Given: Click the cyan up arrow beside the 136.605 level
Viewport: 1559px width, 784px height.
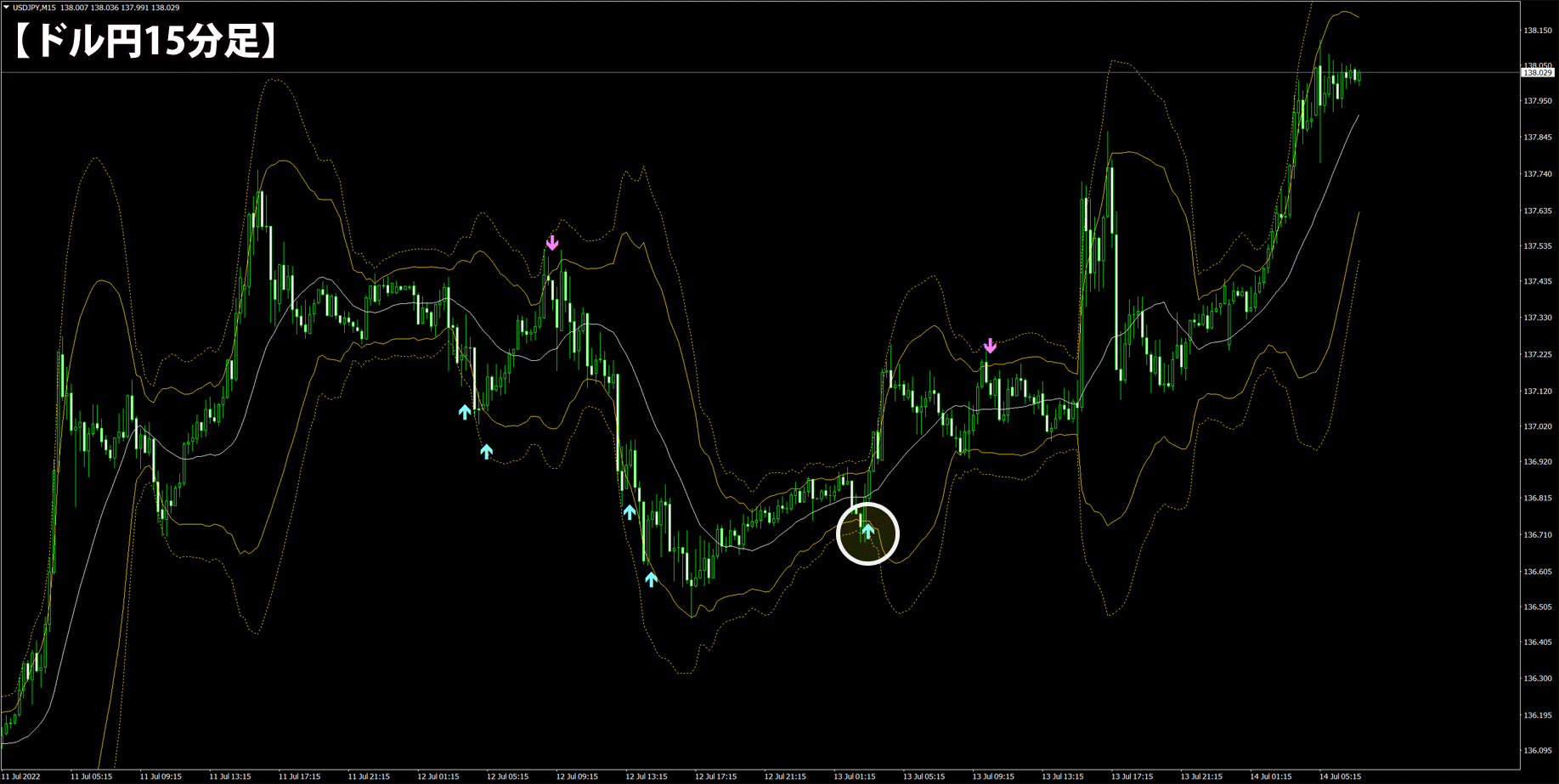Looking at the screenshot, I should (651, 579).
